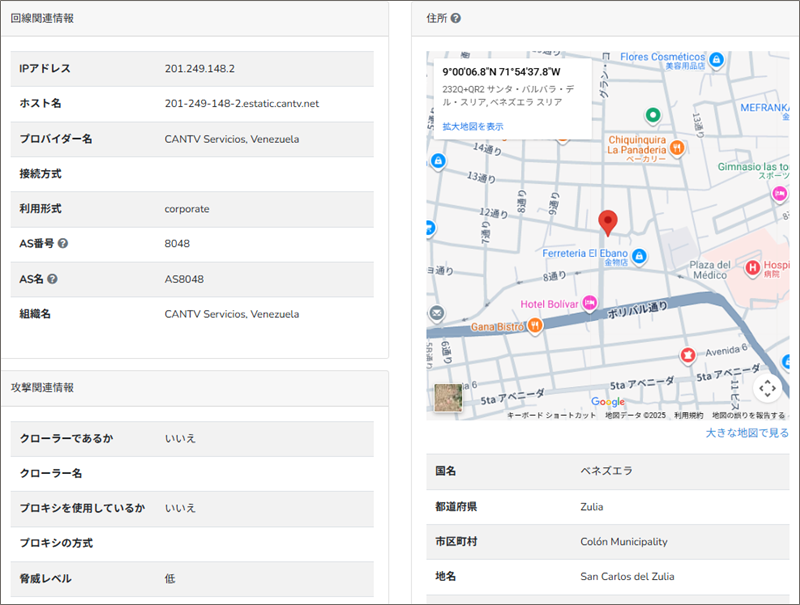The height and width of the screenshot is (605, 800).
Task: Click the hospital H marker icon
Action: click(754, 267)
